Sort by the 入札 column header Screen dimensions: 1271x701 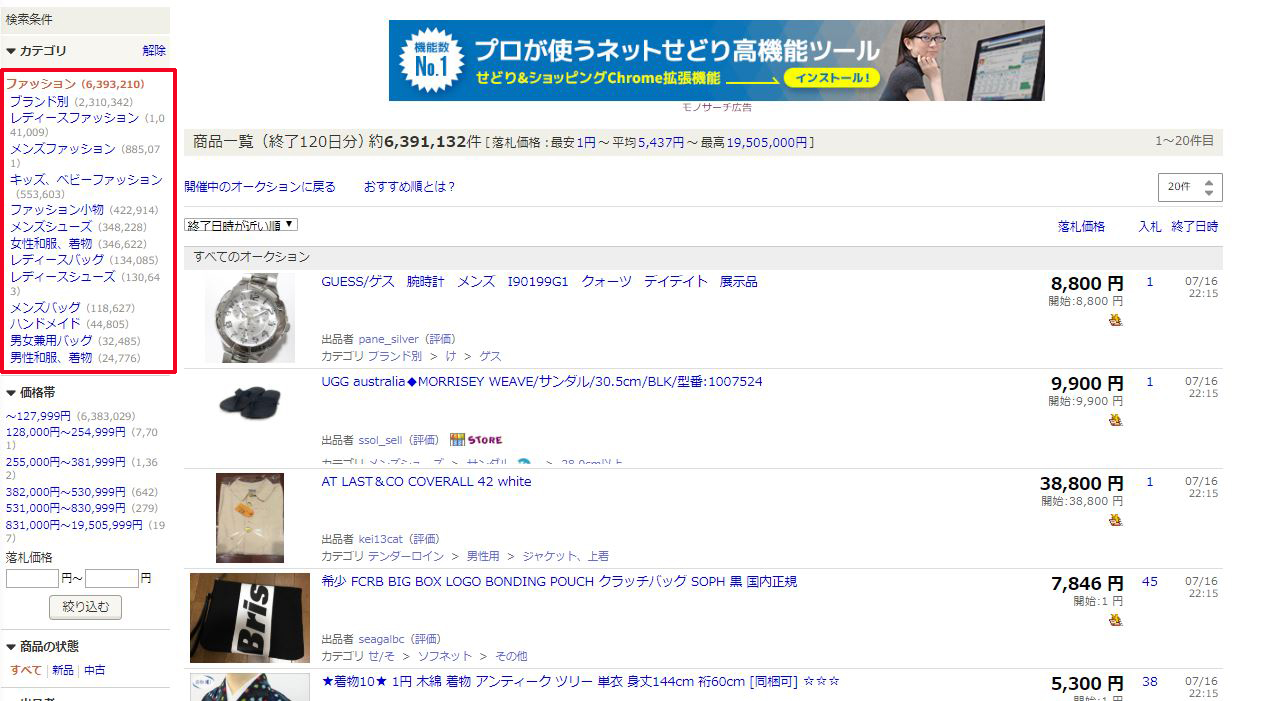coord(1150,227)
